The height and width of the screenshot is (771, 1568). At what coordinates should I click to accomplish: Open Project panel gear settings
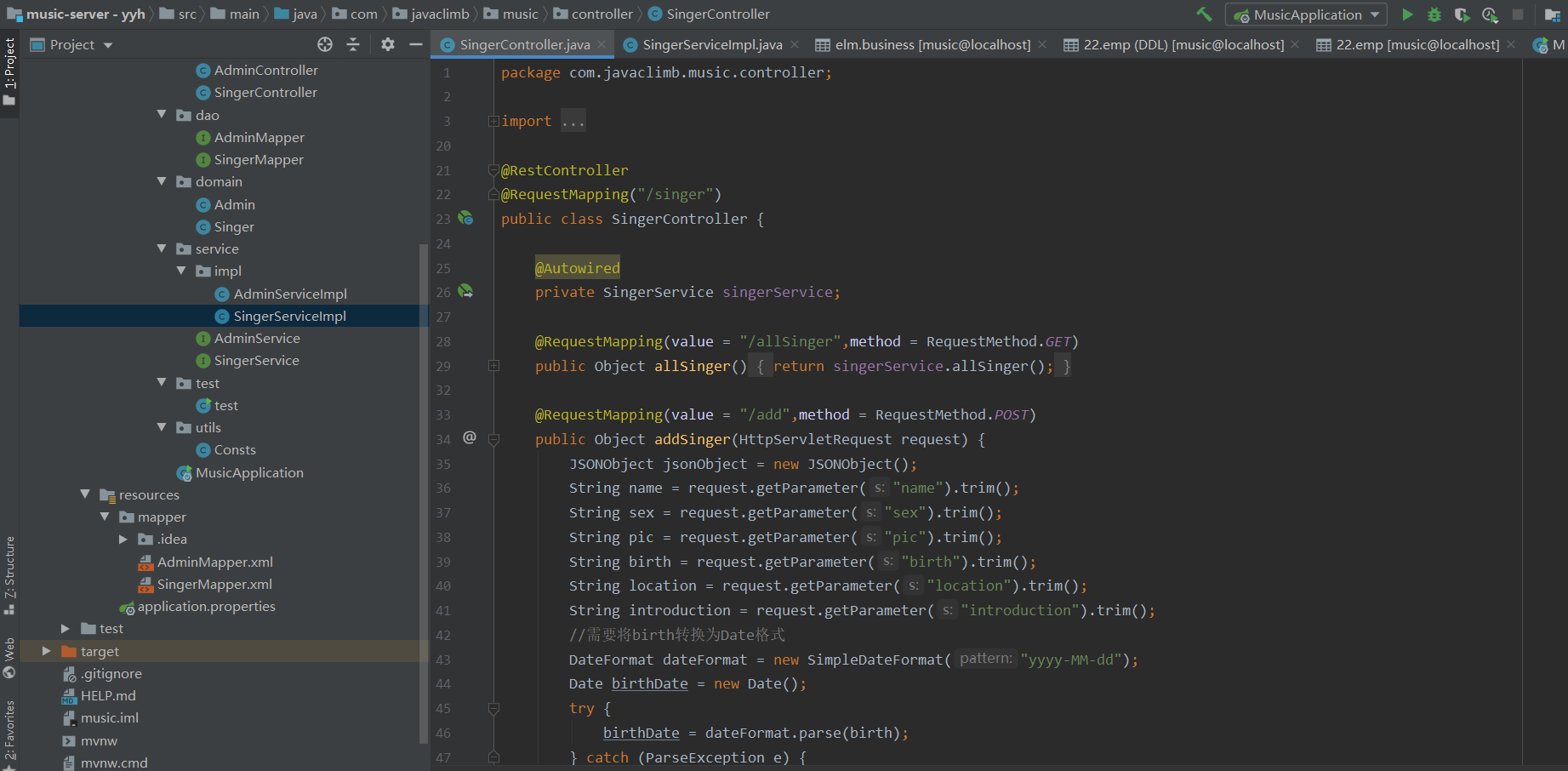(x=388, y=44)
